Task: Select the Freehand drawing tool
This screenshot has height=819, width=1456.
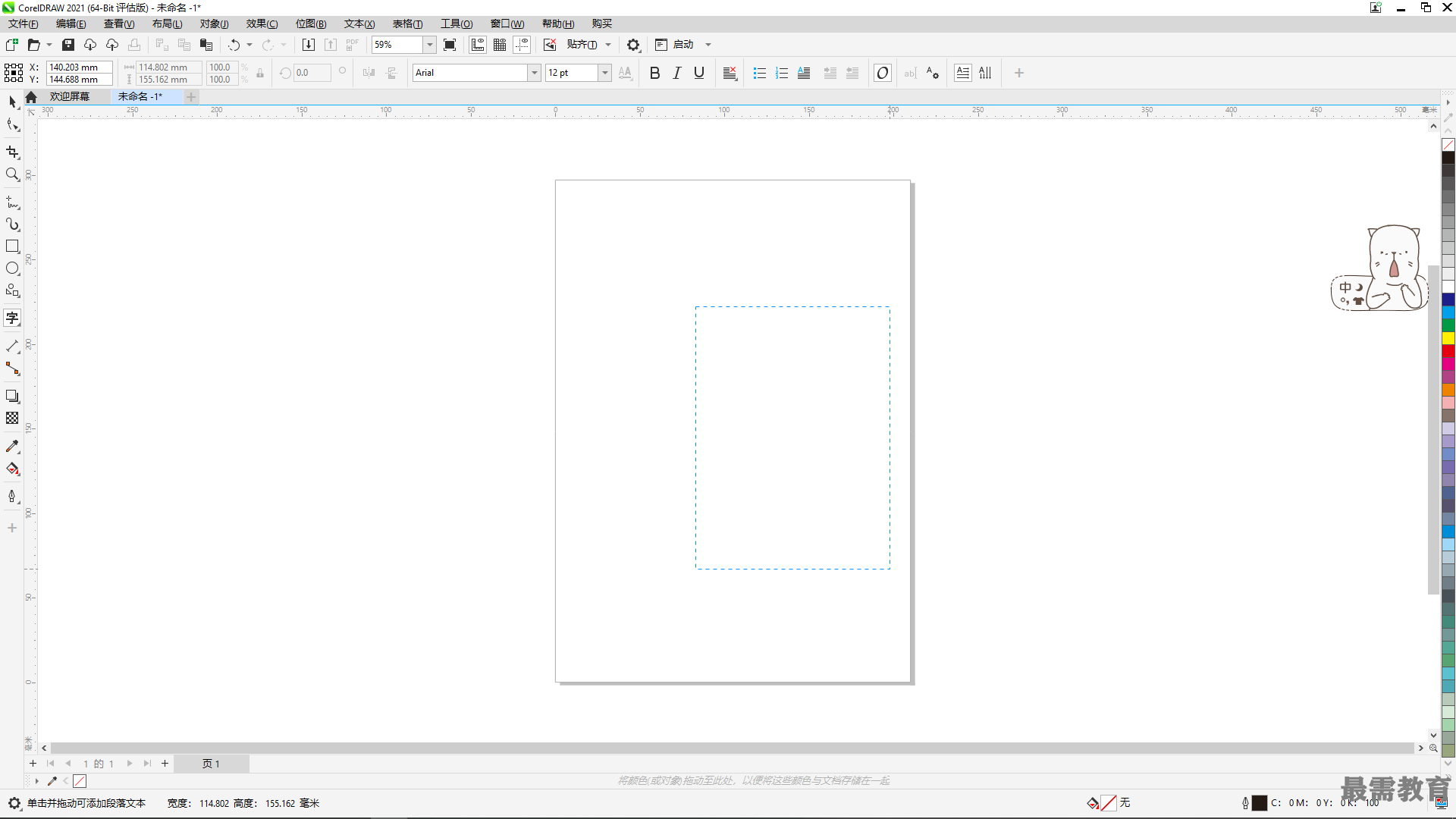Action: pyautogui.click(x=12, y=202)
